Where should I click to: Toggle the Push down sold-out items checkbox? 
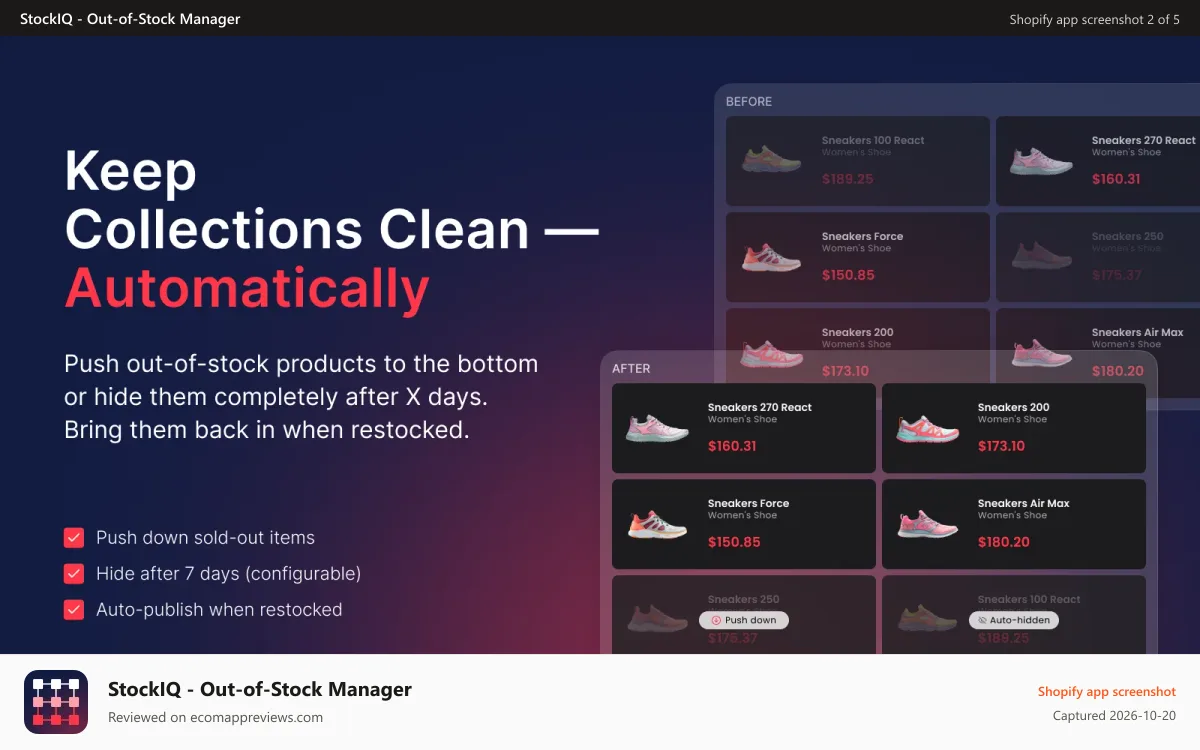pos(74,538)
